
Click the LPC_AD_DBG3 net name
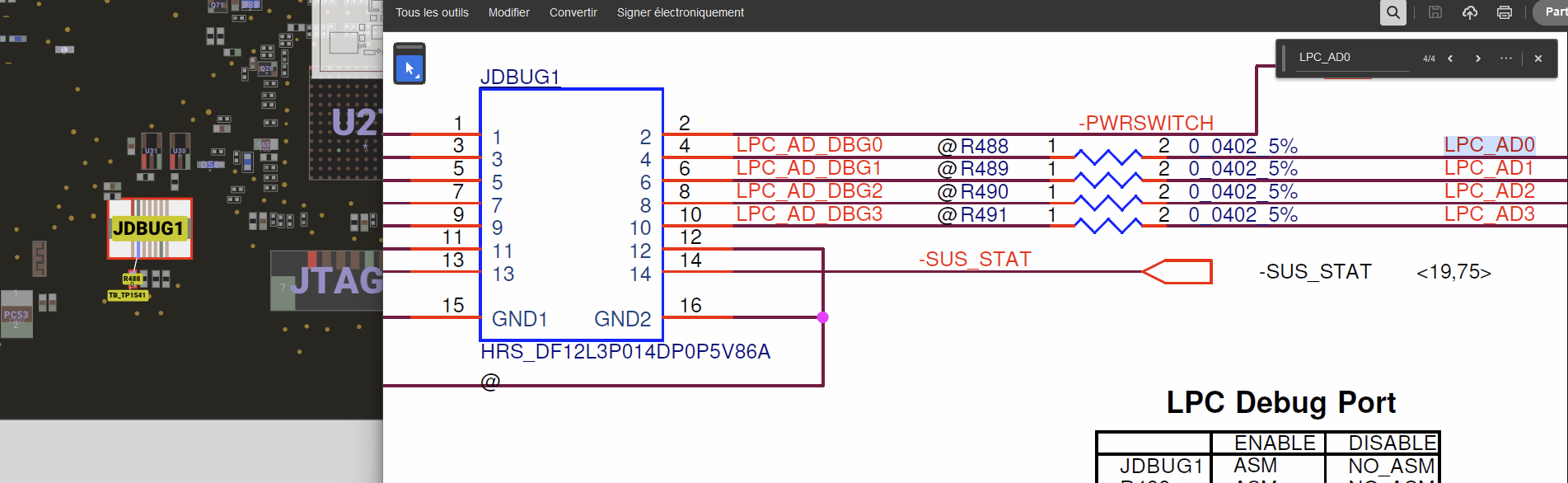pos(809,214)
